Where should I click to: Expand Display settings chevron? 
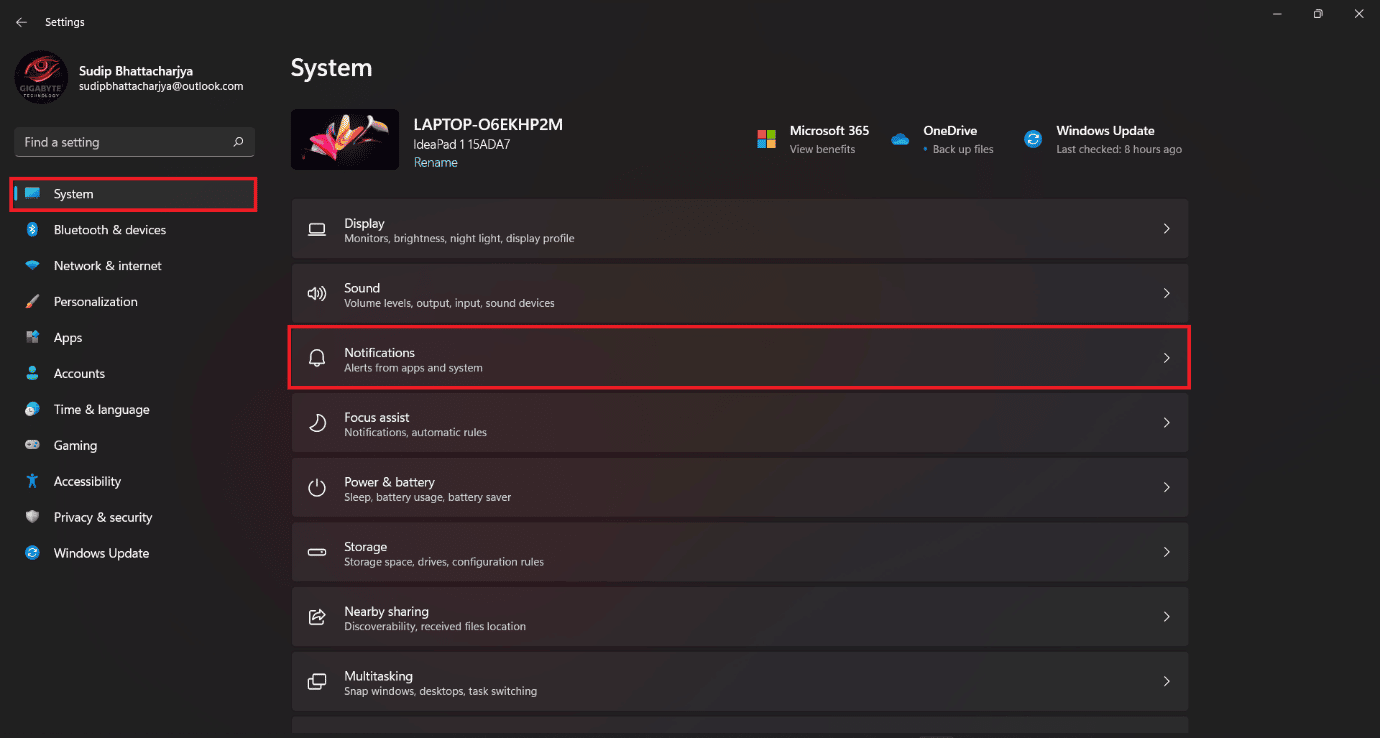pyautogui.click(x=1166, y=229)
